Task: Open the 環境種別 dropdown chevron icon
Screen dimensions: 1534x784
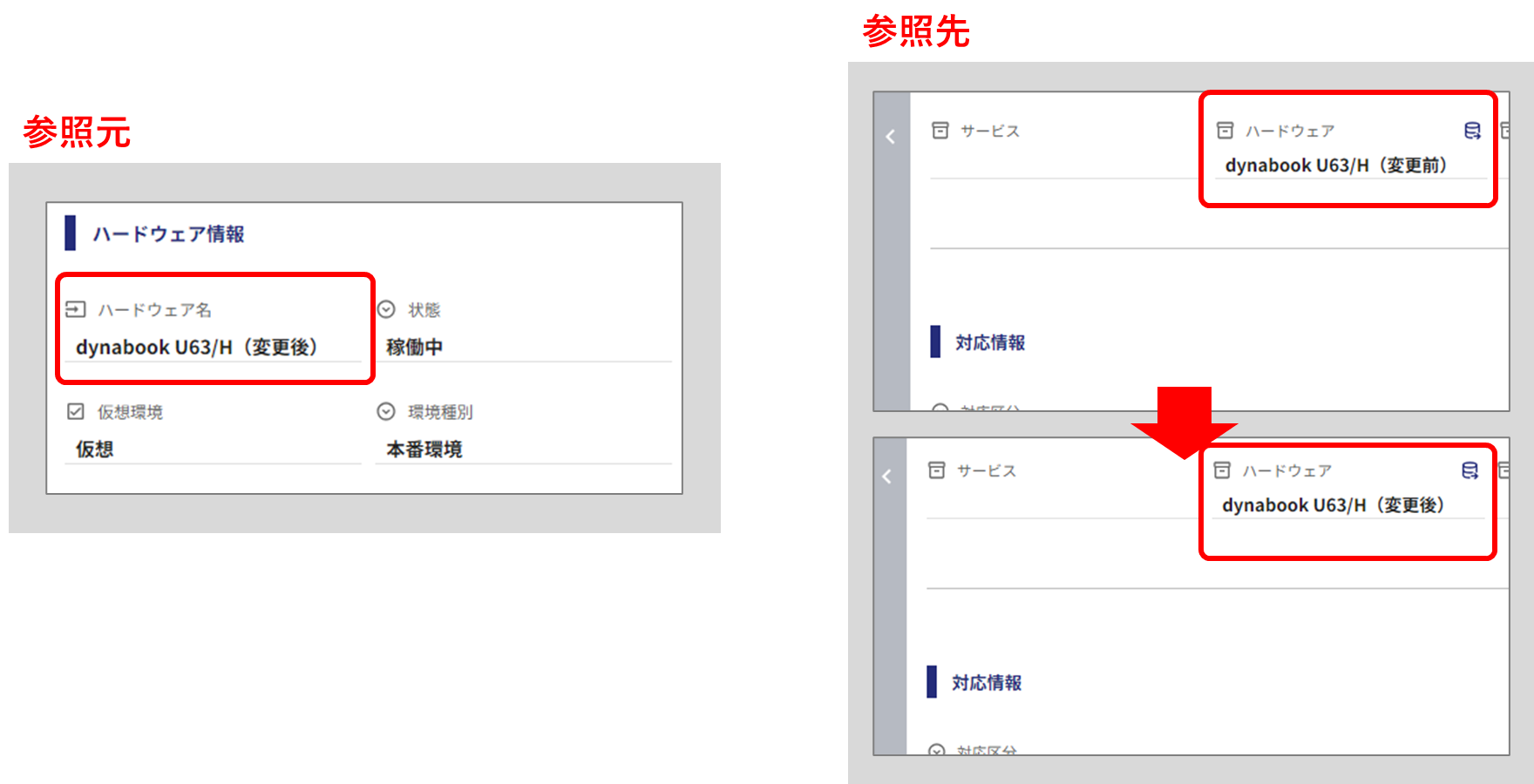Action: pyautogui.click(x=386, y=411)
